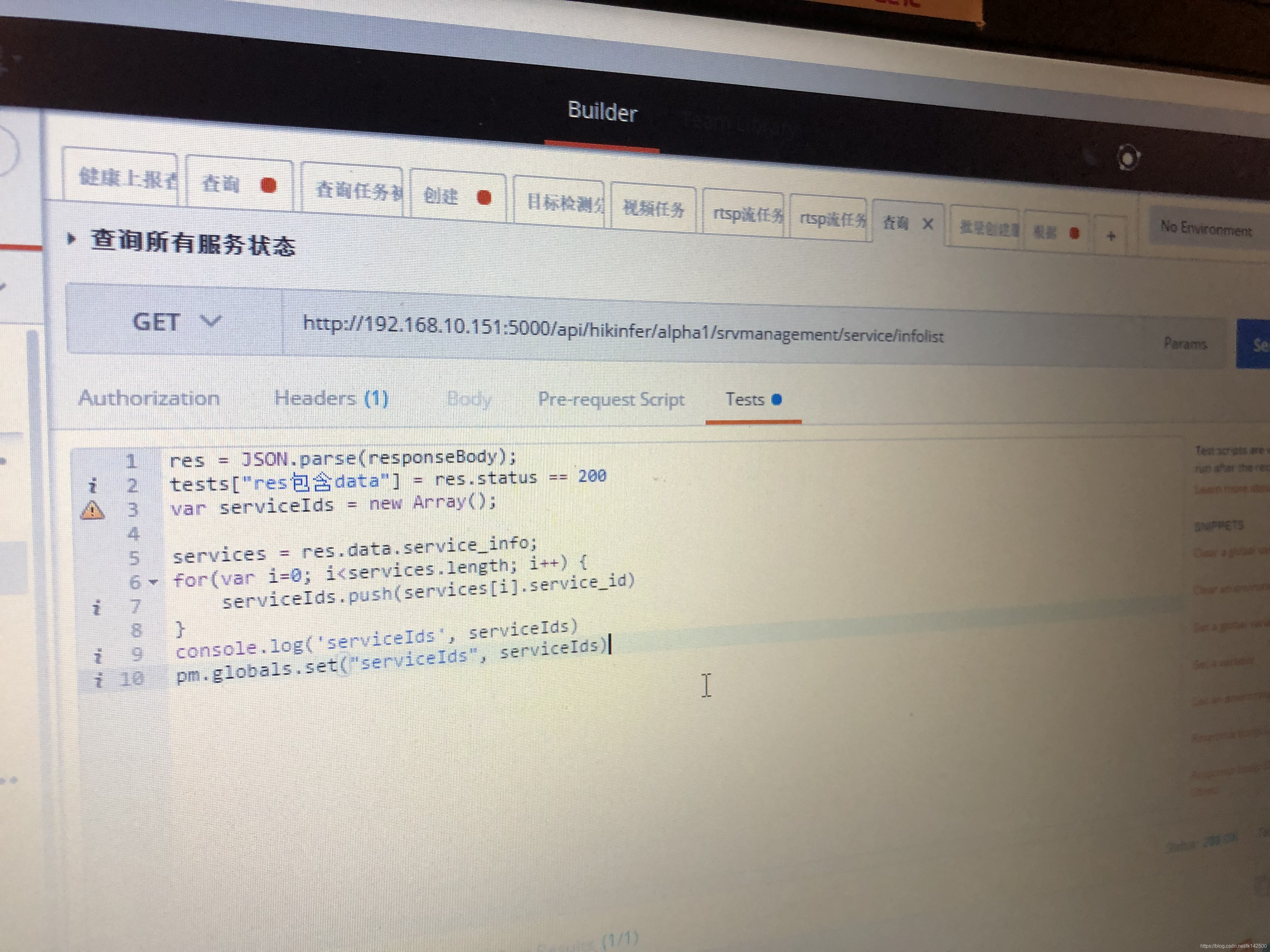Open the 查询 tab with the red dot
The image size is (1270, 952).
coord(240,184)
